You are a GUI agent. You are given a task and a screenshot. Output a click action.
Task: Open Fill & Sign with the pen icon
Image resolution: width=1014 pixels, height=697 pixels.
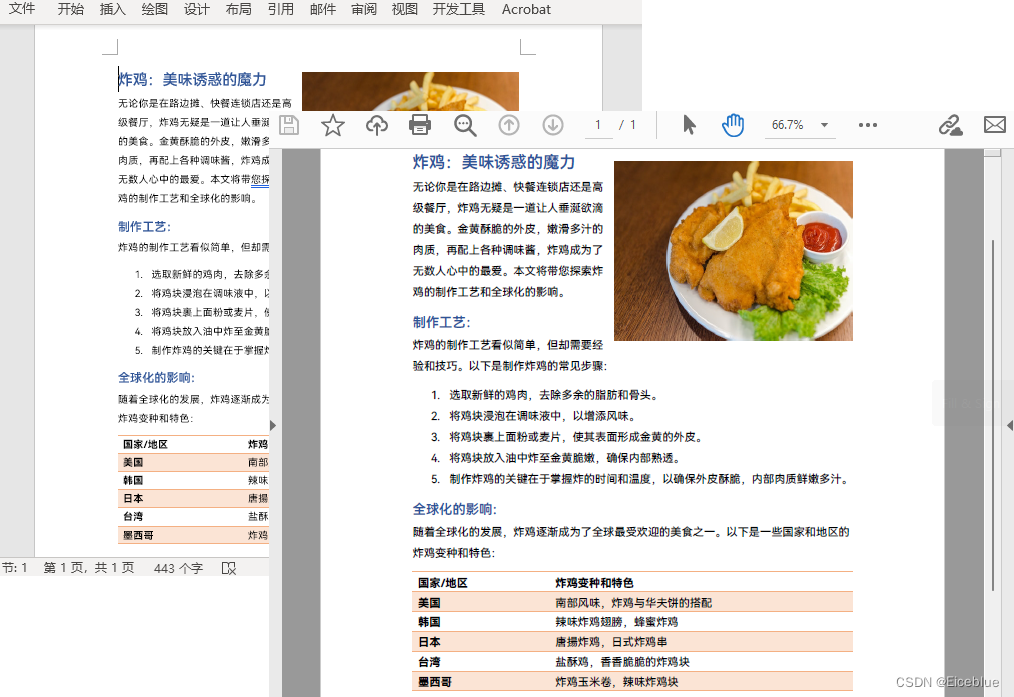pos(950,124)
